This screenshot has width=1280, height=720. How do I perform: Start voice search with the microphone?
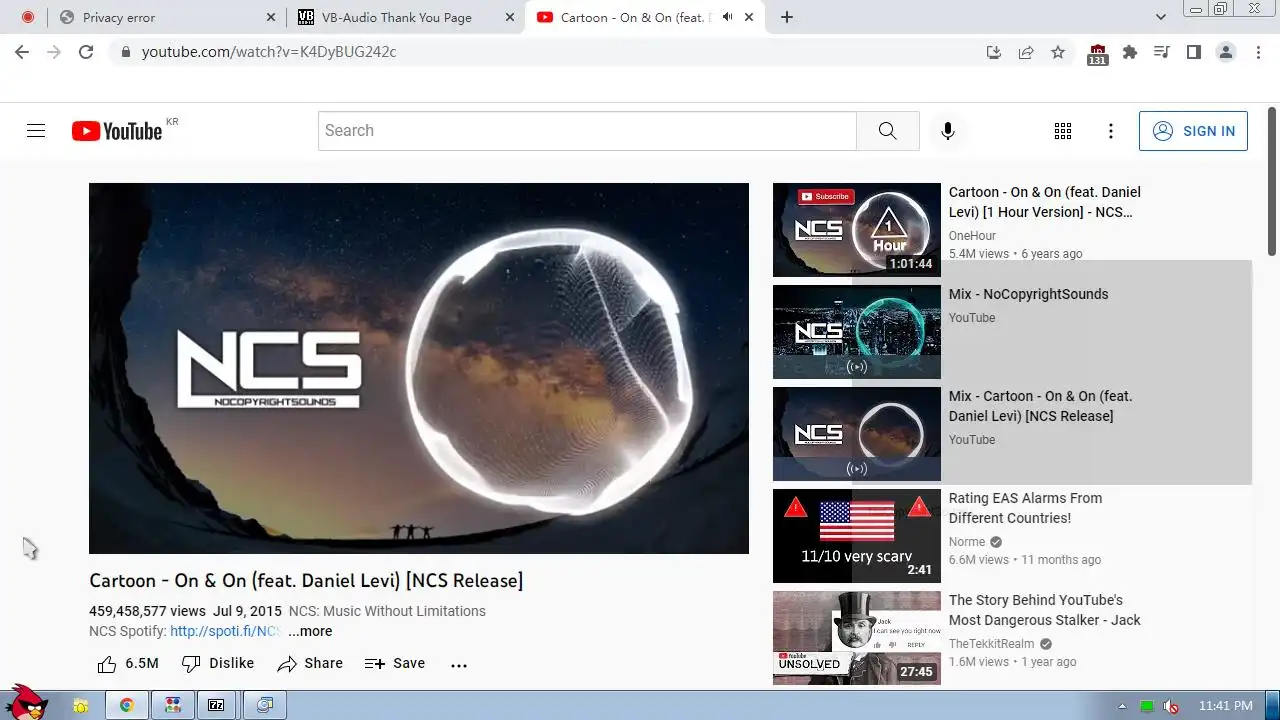click(948, 131)
